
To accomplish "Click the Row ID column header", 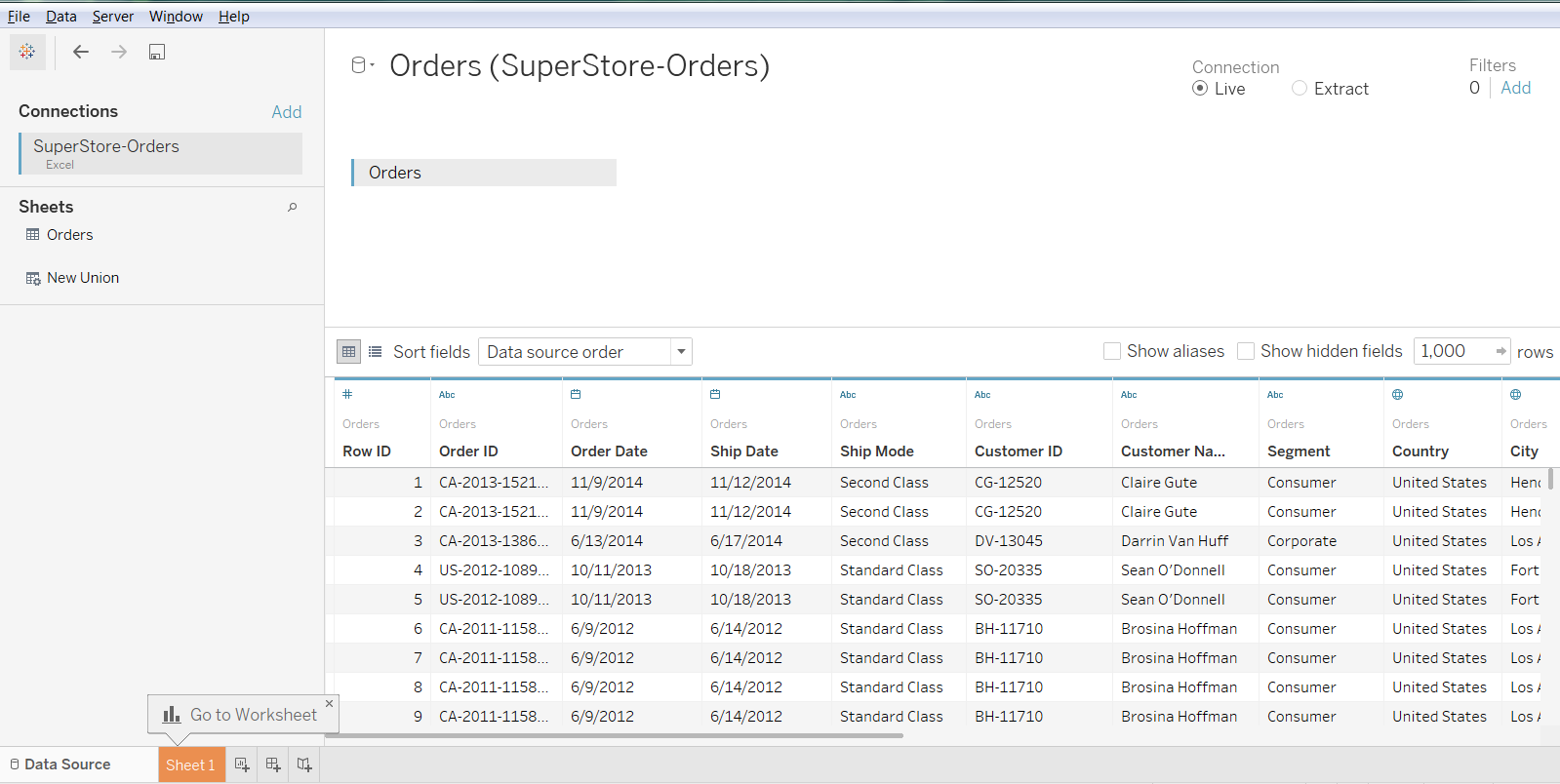I will [x=367, y=451].
